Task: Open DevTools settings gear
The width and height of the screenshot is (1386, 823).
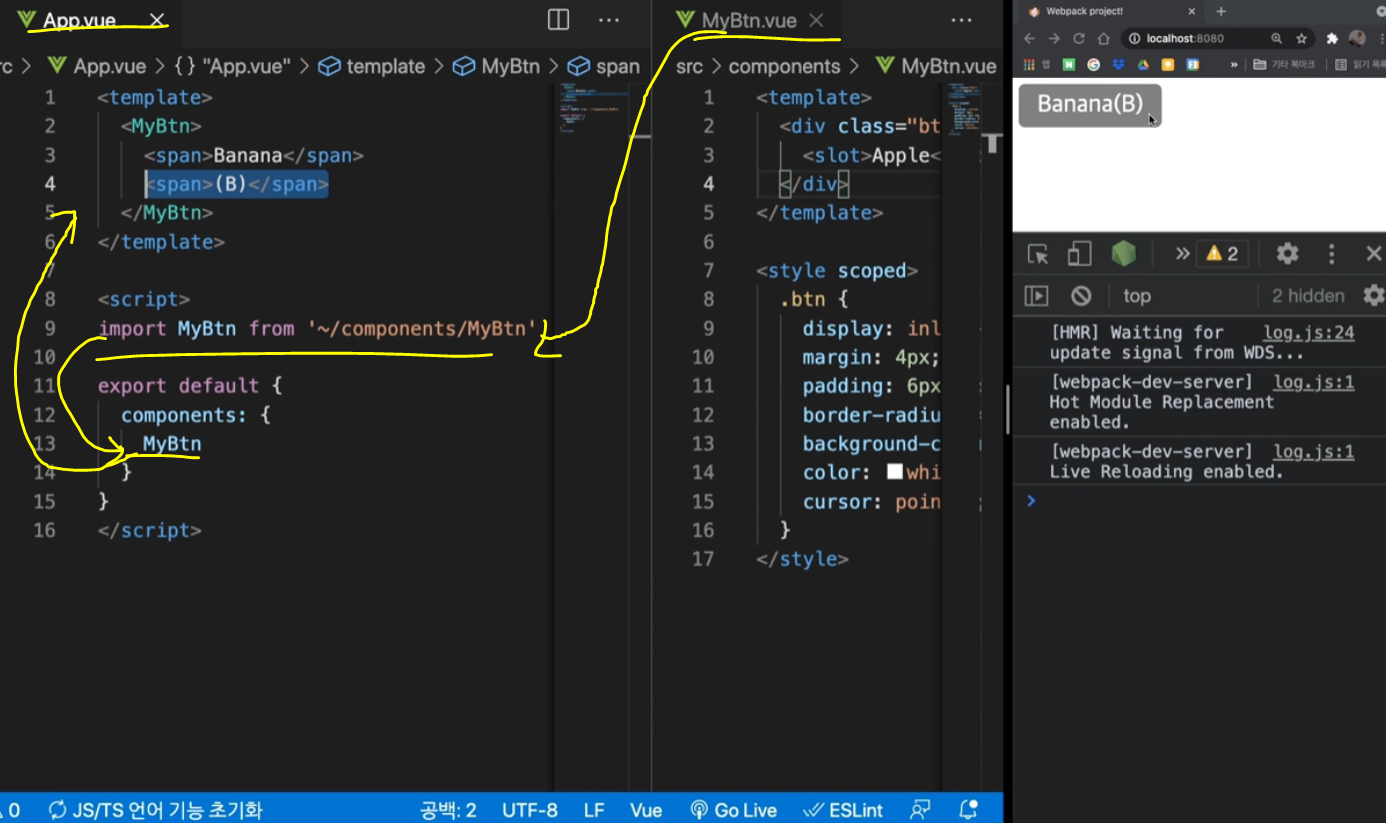Action: tap(1287, 254)
